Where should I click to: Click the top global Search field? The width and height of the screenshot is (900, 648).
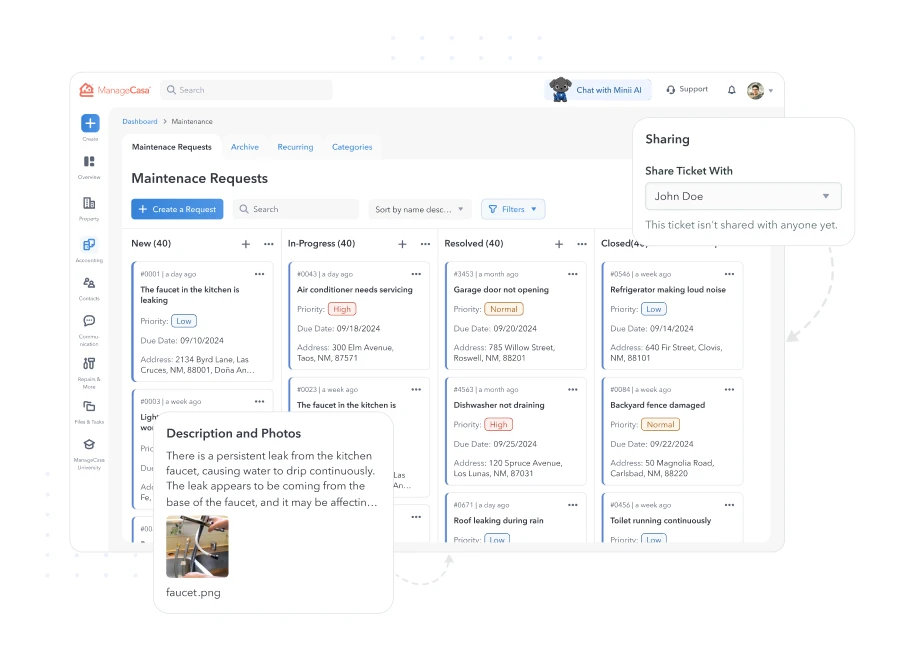(x=246, y=90)
